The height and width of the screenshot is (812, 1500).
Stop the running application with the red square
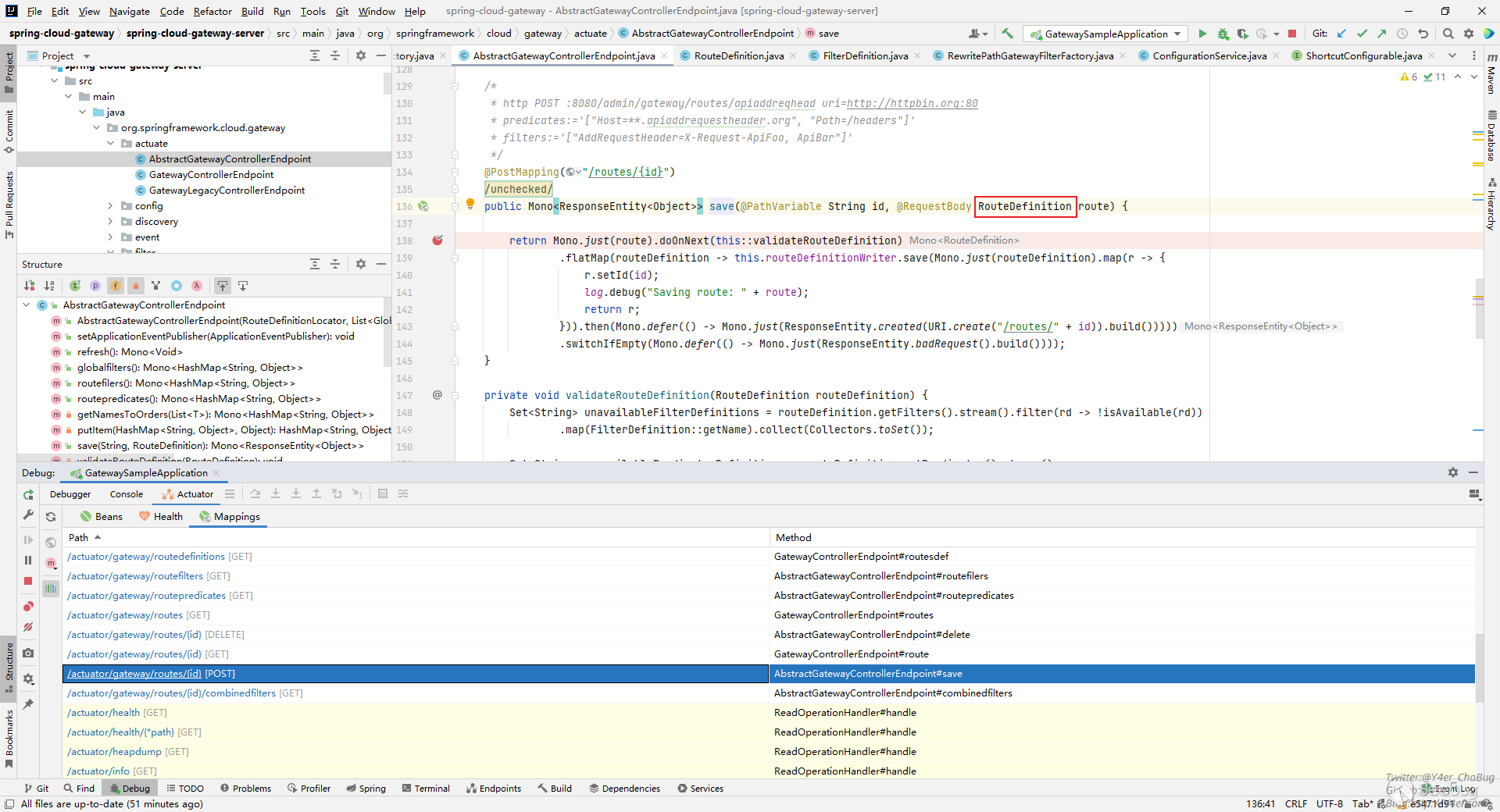pos(1292,34)
